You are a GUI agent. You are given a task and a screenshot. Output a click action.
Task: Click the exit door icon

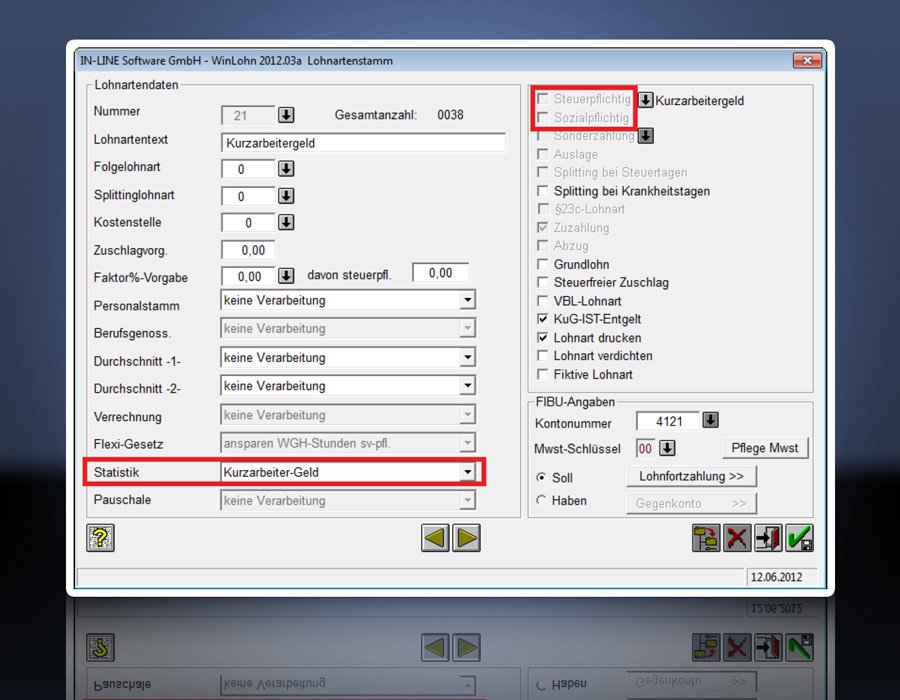point(768,538)
